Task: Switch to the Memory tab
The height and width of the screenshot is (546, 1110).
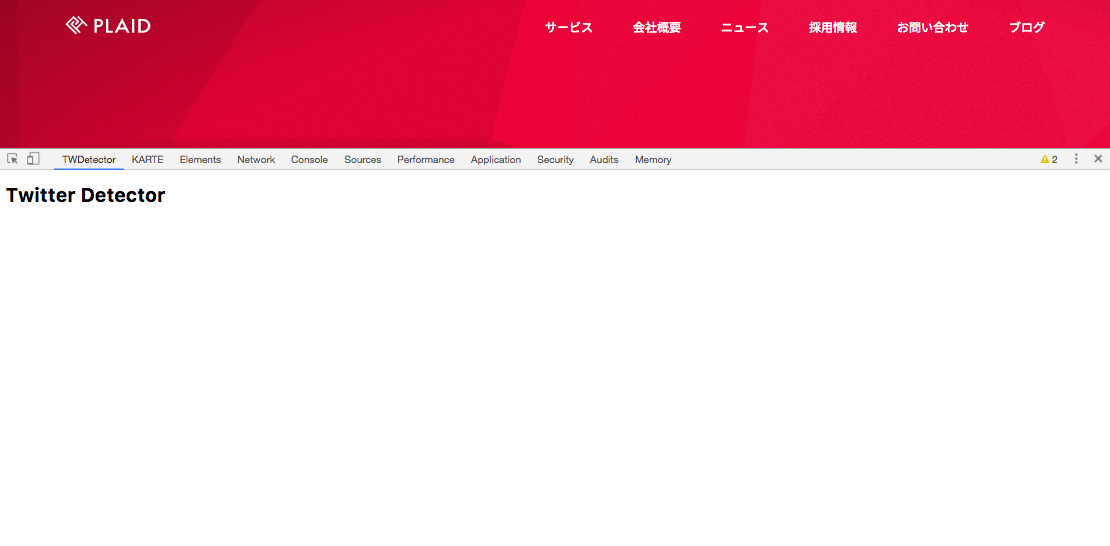Action: [x=653, y=160]
